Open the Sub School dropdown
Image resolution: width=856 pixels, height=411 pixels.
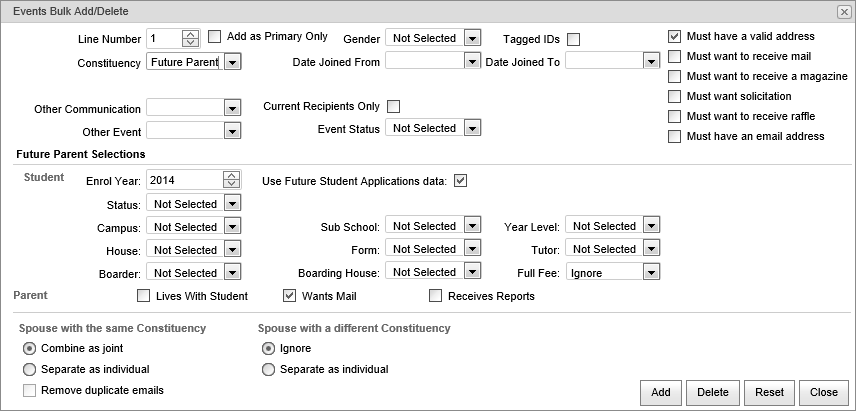point(473,226)
